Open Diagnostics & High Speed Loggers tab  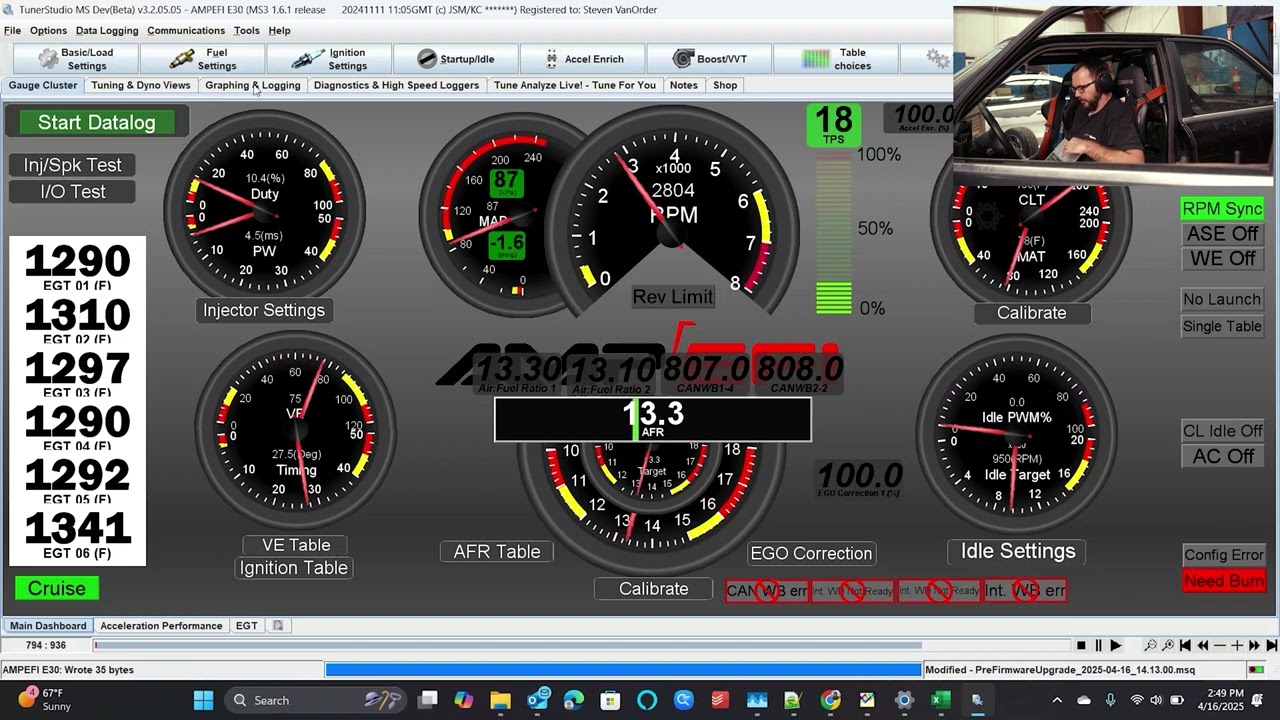pyautogui.click(x=396, y=85)
